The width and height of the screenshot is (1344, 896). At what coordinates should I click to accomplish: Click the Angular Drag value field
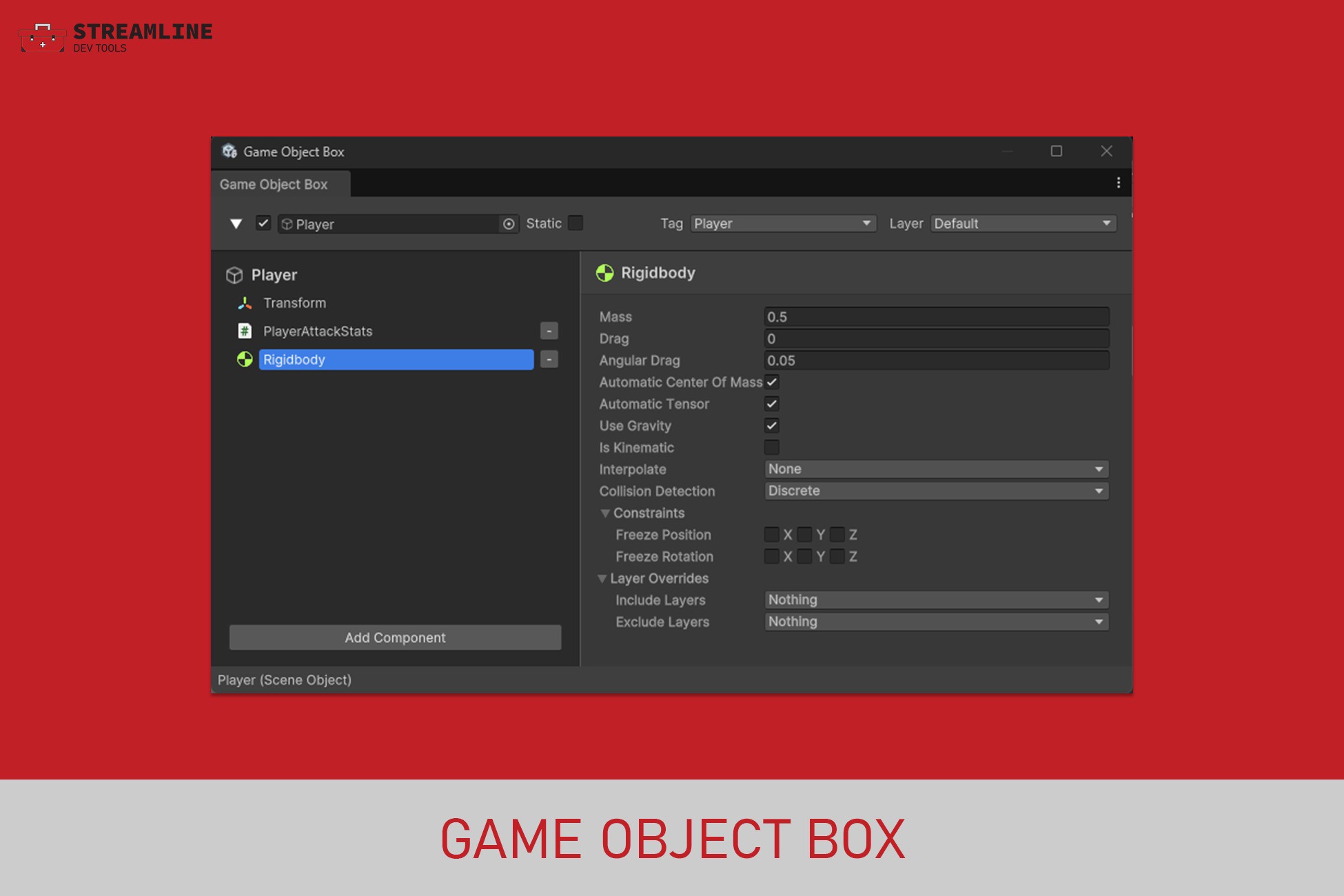(937, 360)
